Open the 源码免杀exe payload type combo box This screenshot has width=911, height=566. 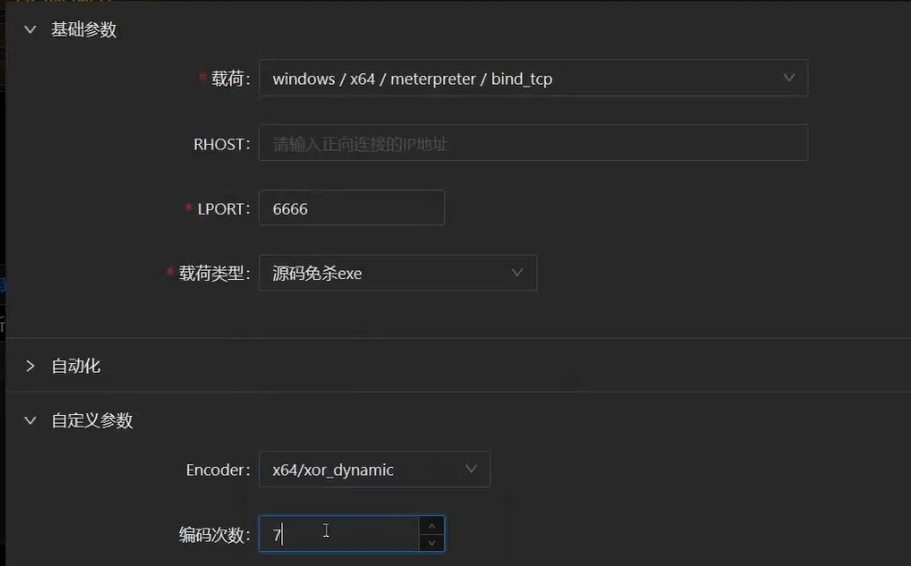(385, 273)
